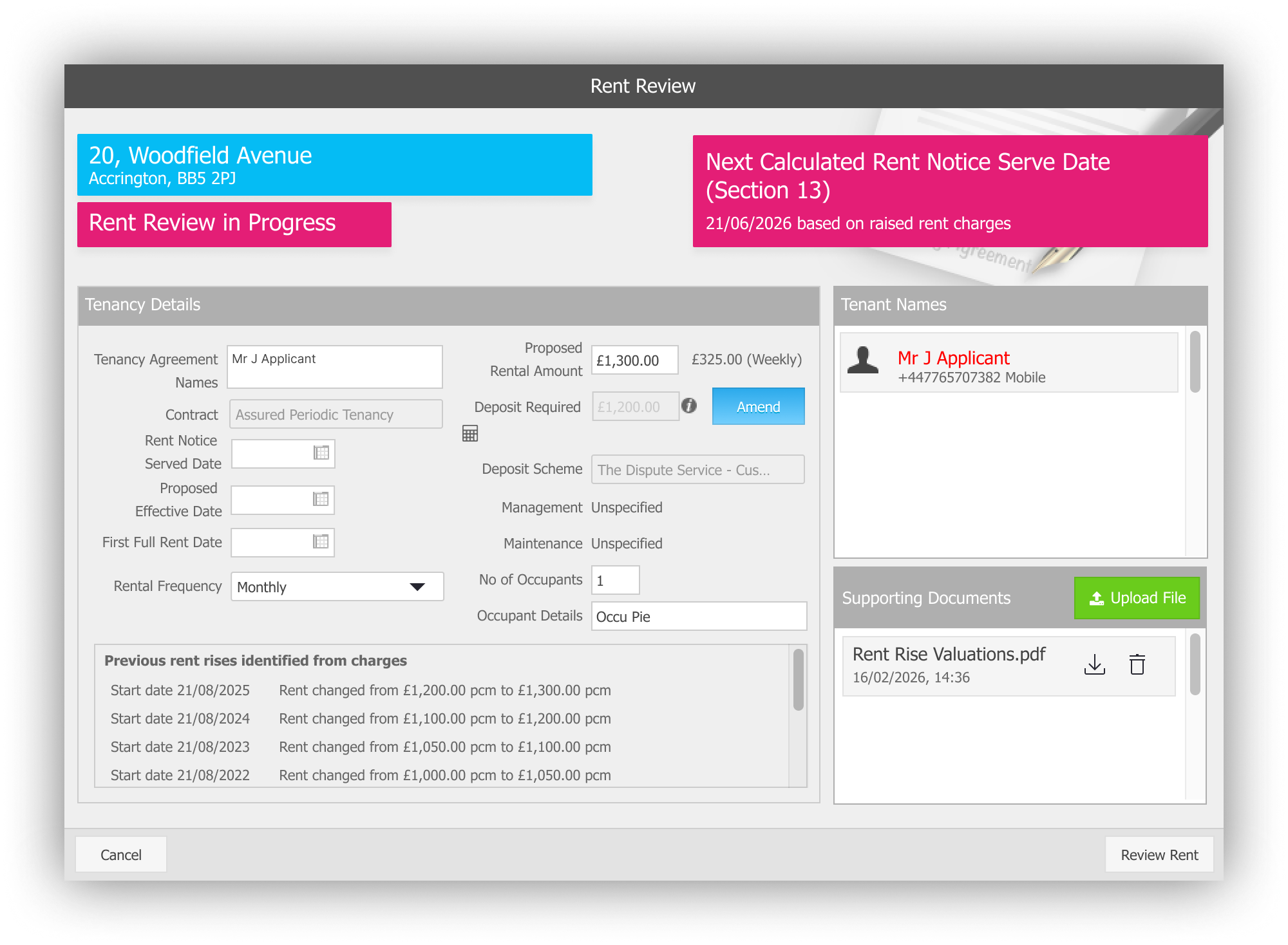Click the First Full Rent Date input
Image resolution: width=1288 pixels, height=945 pixels.
(283, 543)
